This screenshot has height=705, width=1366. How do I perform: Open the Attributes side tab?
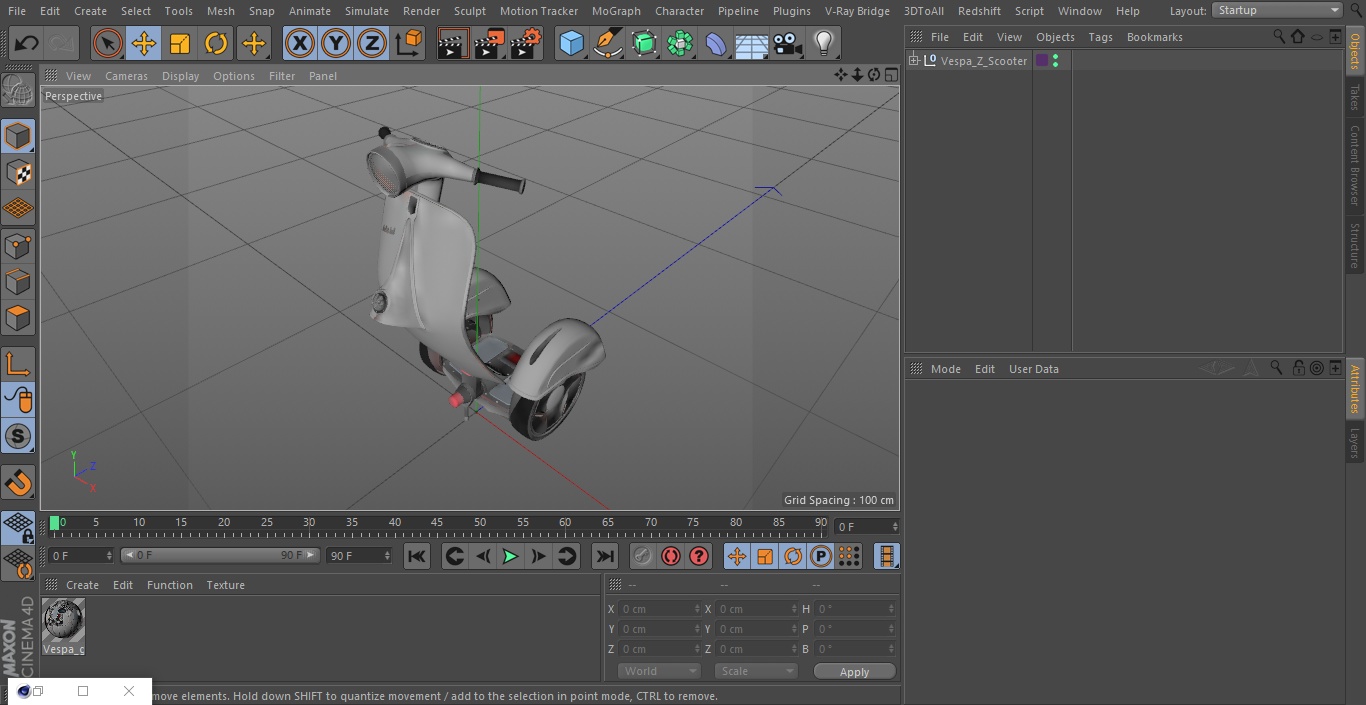pyautogui.click(x=1355, y=388)
